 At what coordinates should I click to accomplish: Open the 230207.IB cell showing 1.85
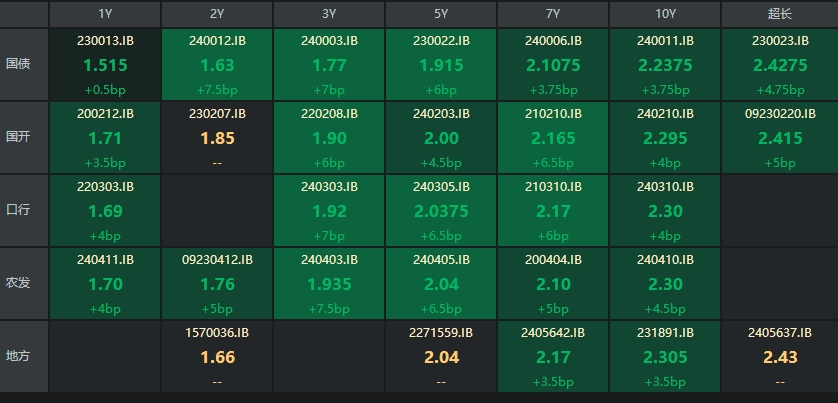(217, 137)
